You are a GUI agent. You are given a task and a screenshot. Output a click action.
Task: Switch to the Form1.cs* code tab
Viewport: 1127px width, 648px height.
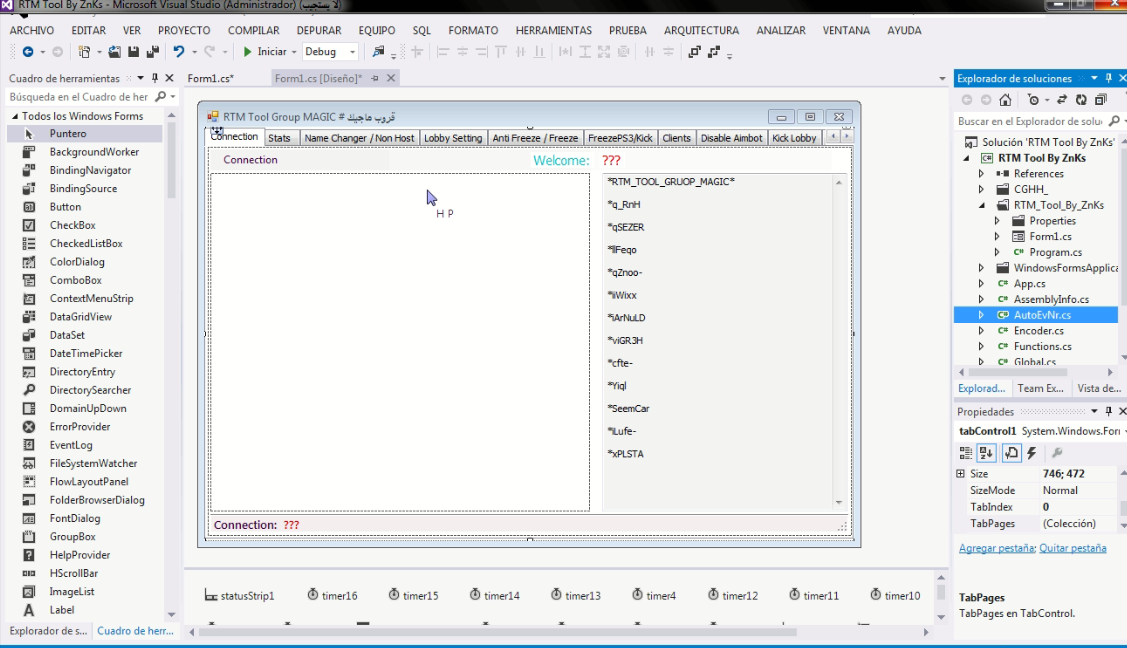[x=211, y=78]
